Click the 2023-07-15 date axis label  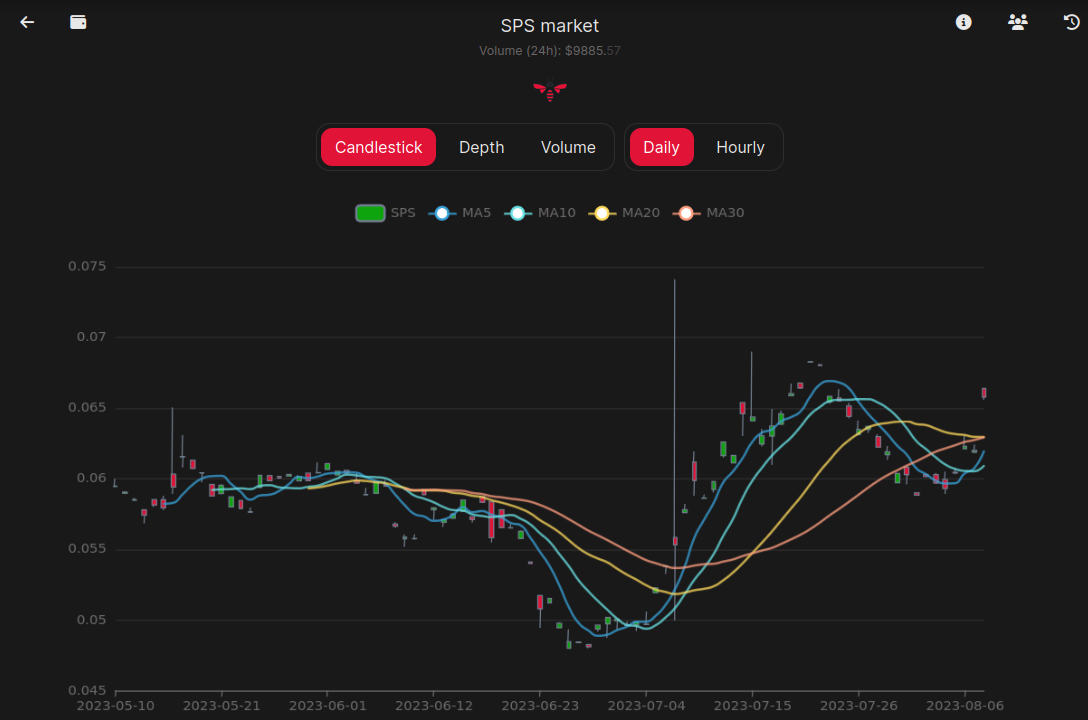click(x=752, y=705)
